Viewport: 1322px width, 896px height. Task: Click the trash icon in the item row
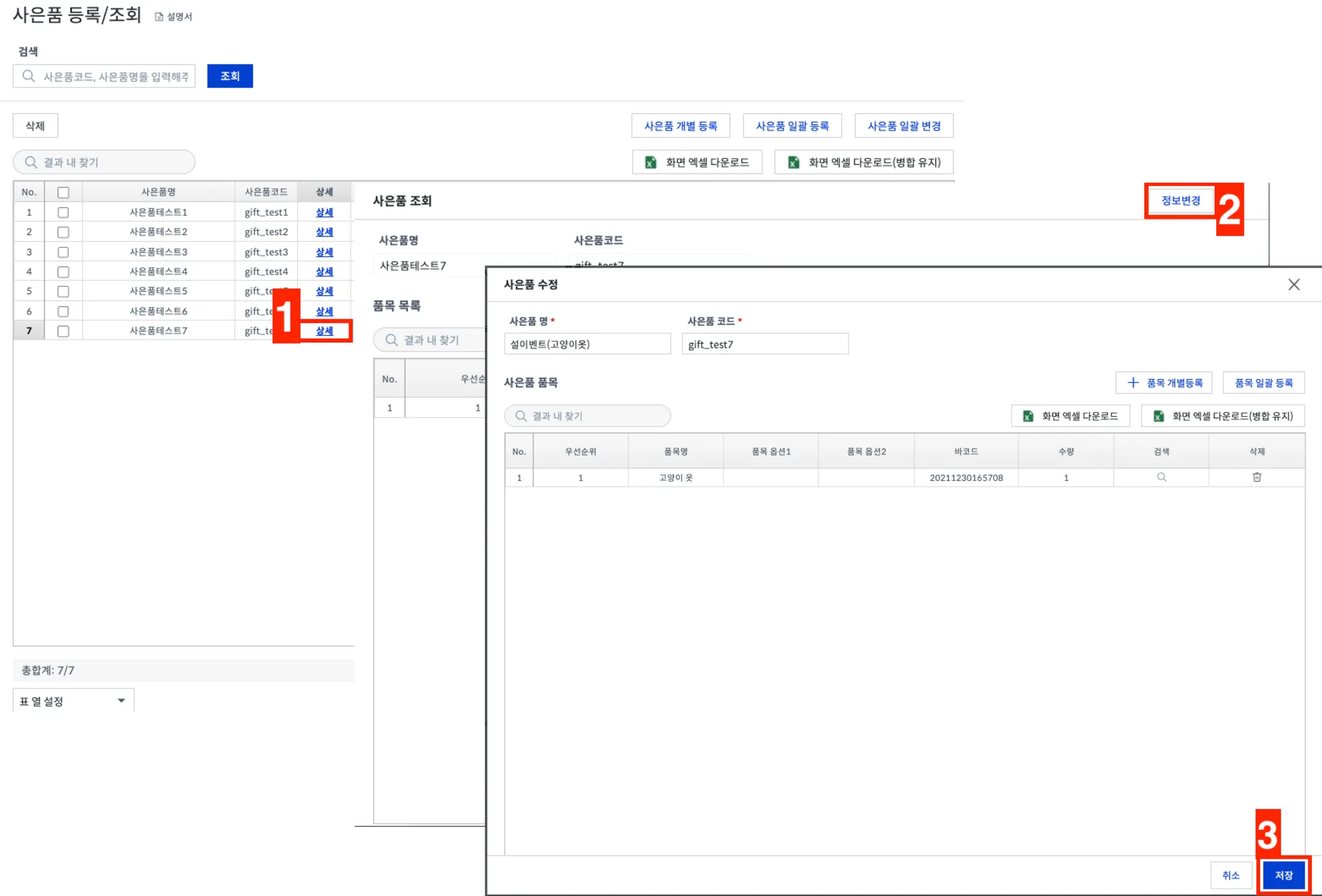click(1256, 477)
